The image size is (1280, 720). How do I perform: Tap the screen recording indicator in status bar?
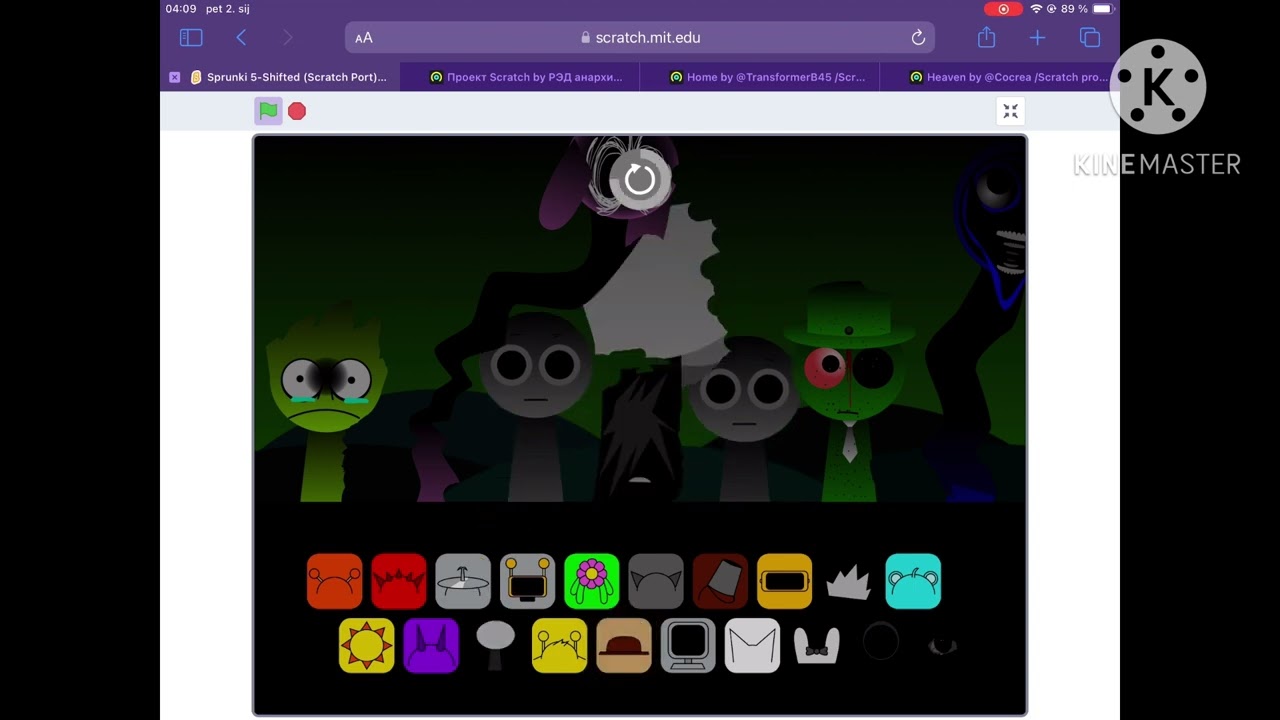click(x=1003, y=9)
